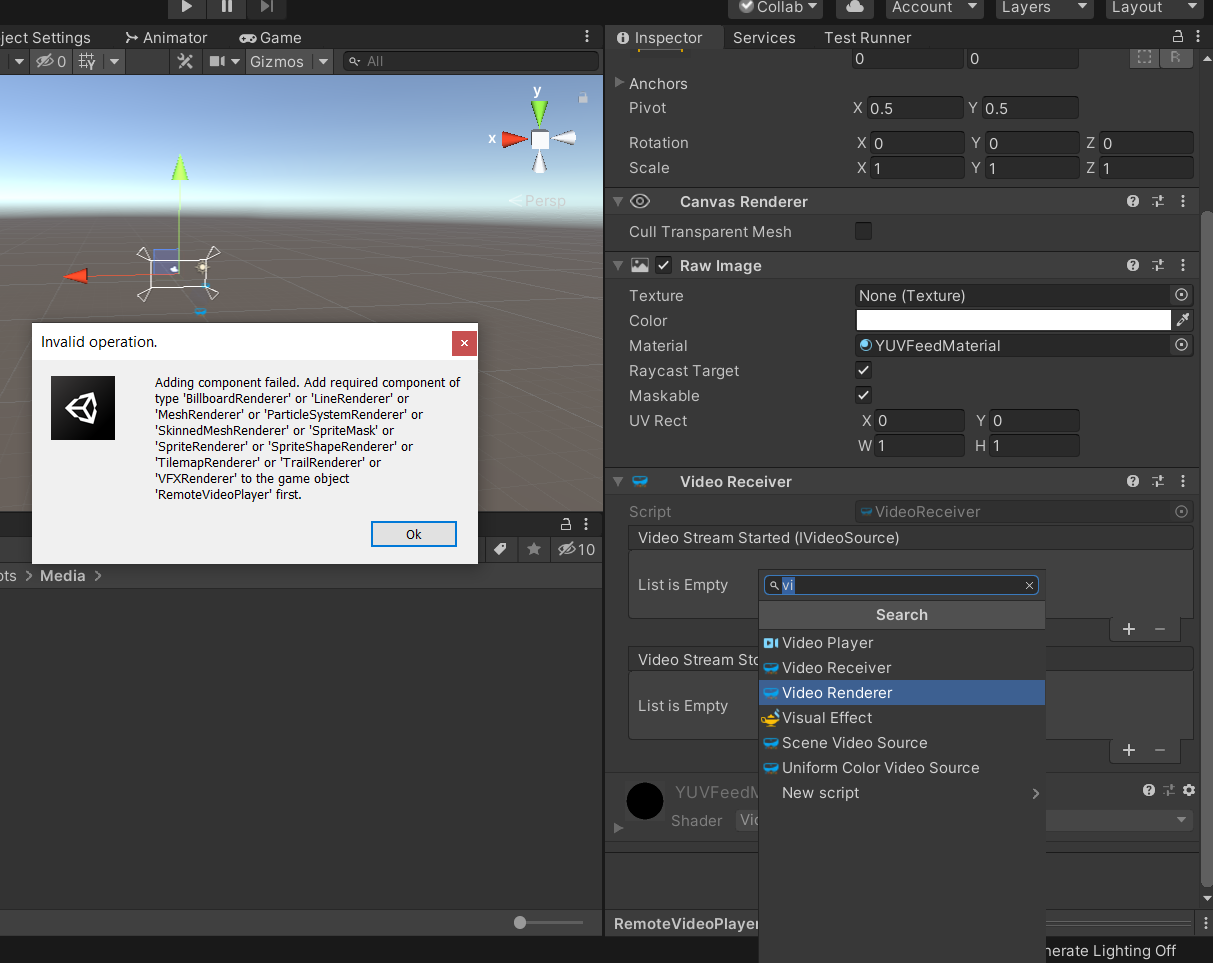Toggle the Raycast Target checkbox
Viewport: 1213px width, 963px height.
[864, 370]
